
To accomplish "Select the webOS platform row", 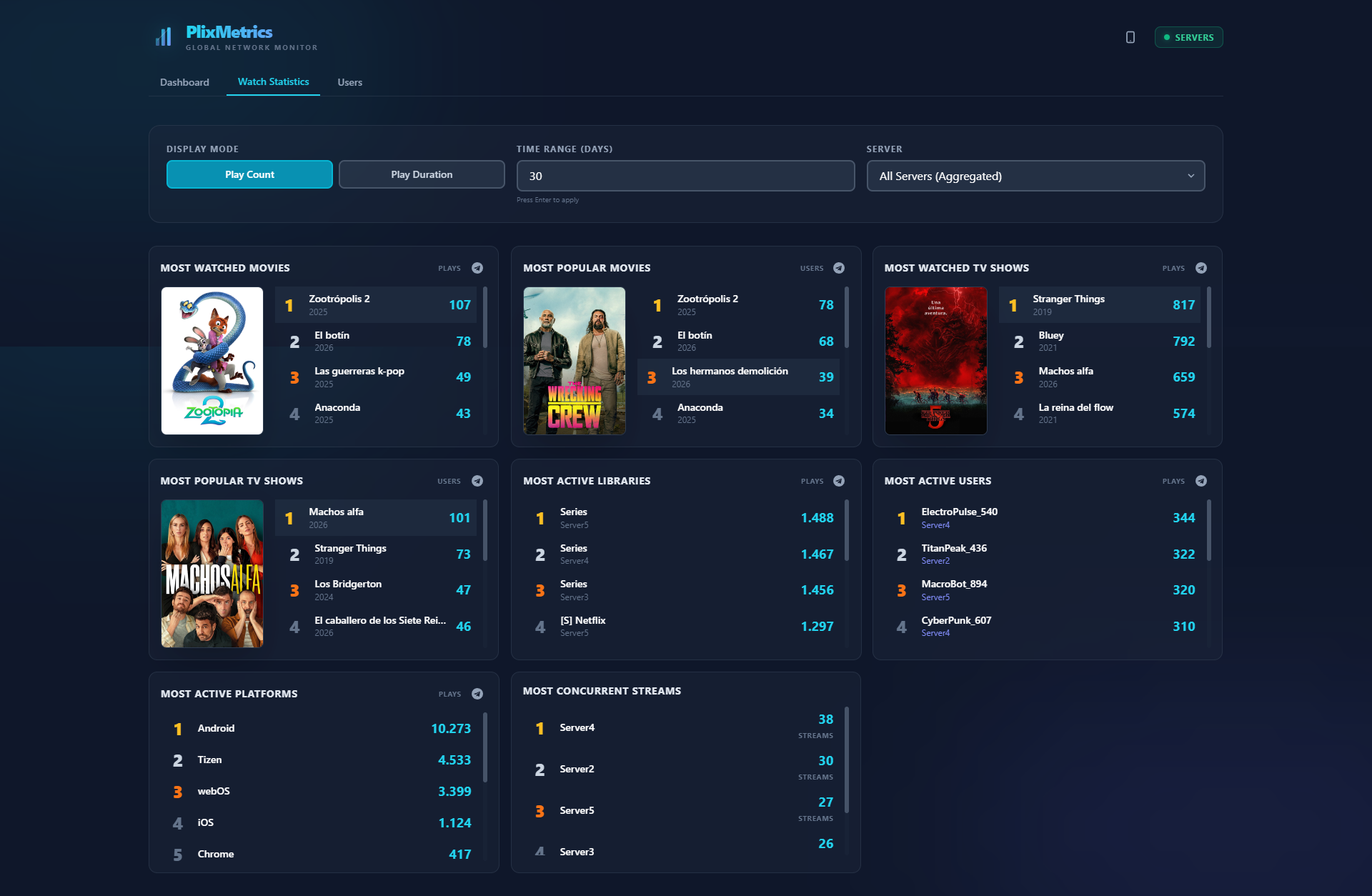I will pyautogui.click(x=319, y=792).
